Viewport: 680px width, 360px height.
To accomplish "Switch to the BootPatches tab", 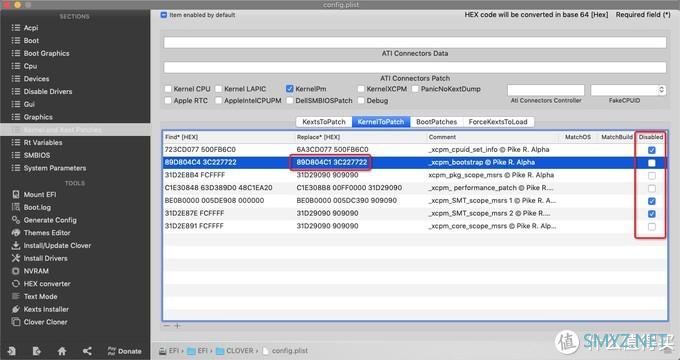I will 436,122.
